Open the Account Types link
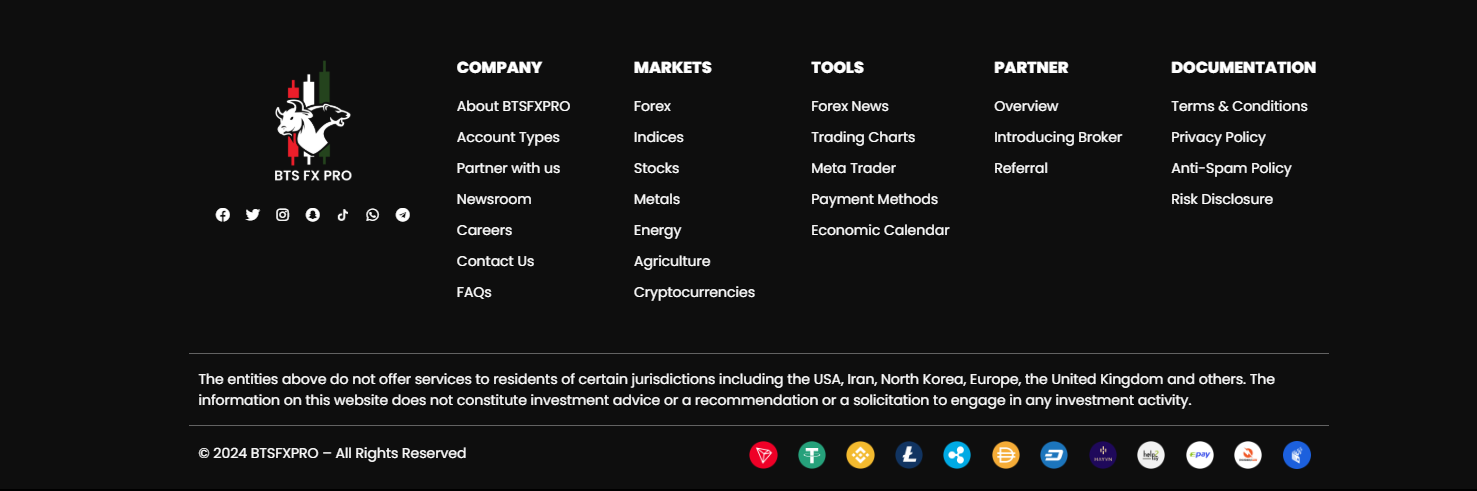This screenshot has height=491, width=1477. (508, 137)
